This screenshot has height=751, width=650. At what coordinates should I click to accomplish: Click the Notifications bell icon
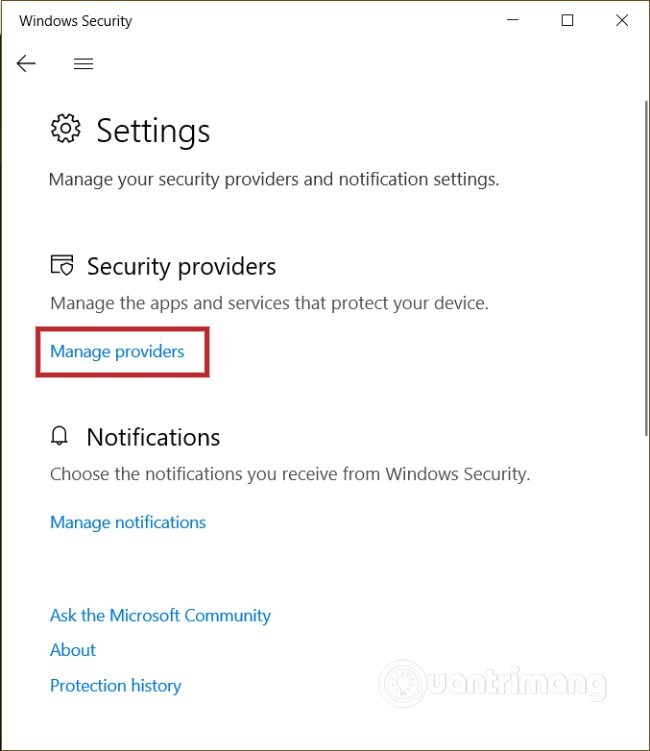(61, 437)
